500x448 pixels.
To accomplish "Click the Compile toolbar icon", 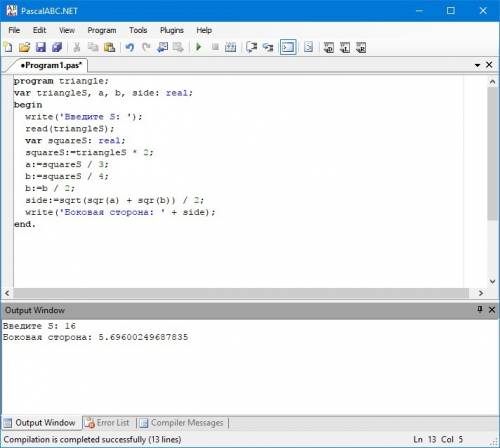I will coord(230,47).
